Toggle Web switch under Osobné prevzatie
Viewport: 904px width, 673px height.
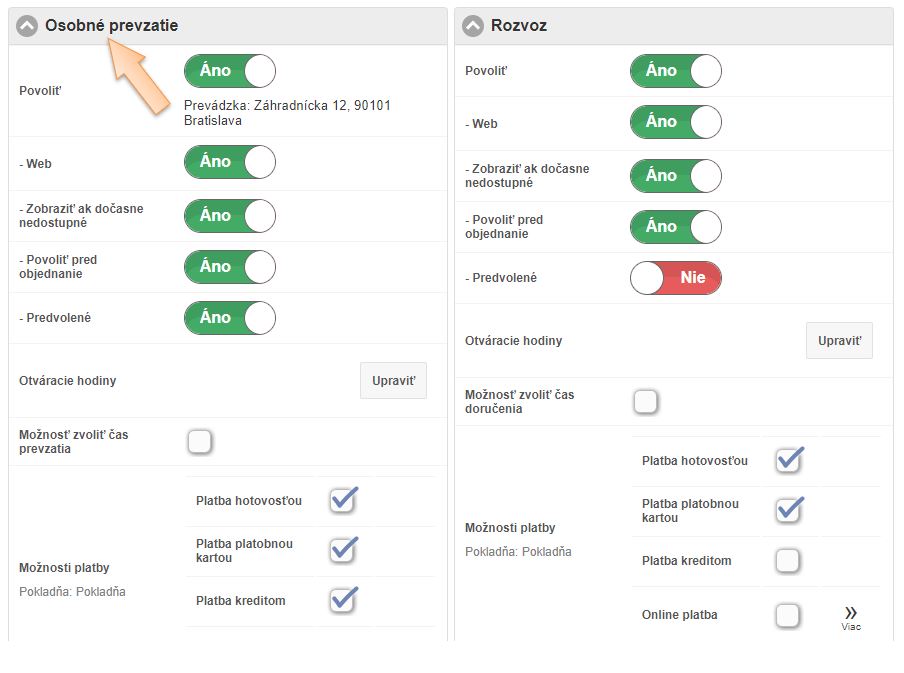(x=229, y=162)
